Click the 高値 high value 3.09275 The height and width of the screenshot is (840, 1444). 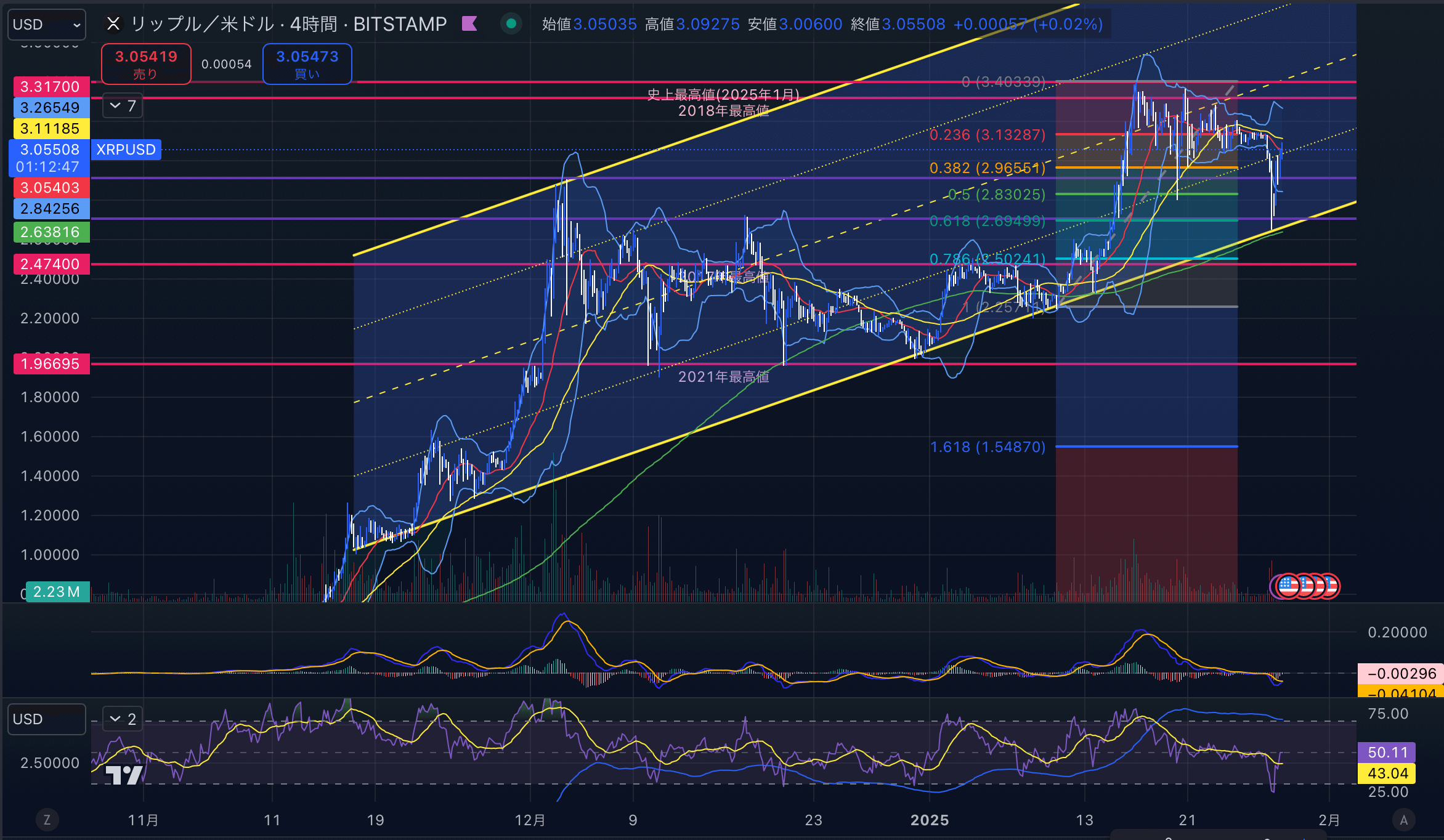pyautogui.click(x=708, y=24)
